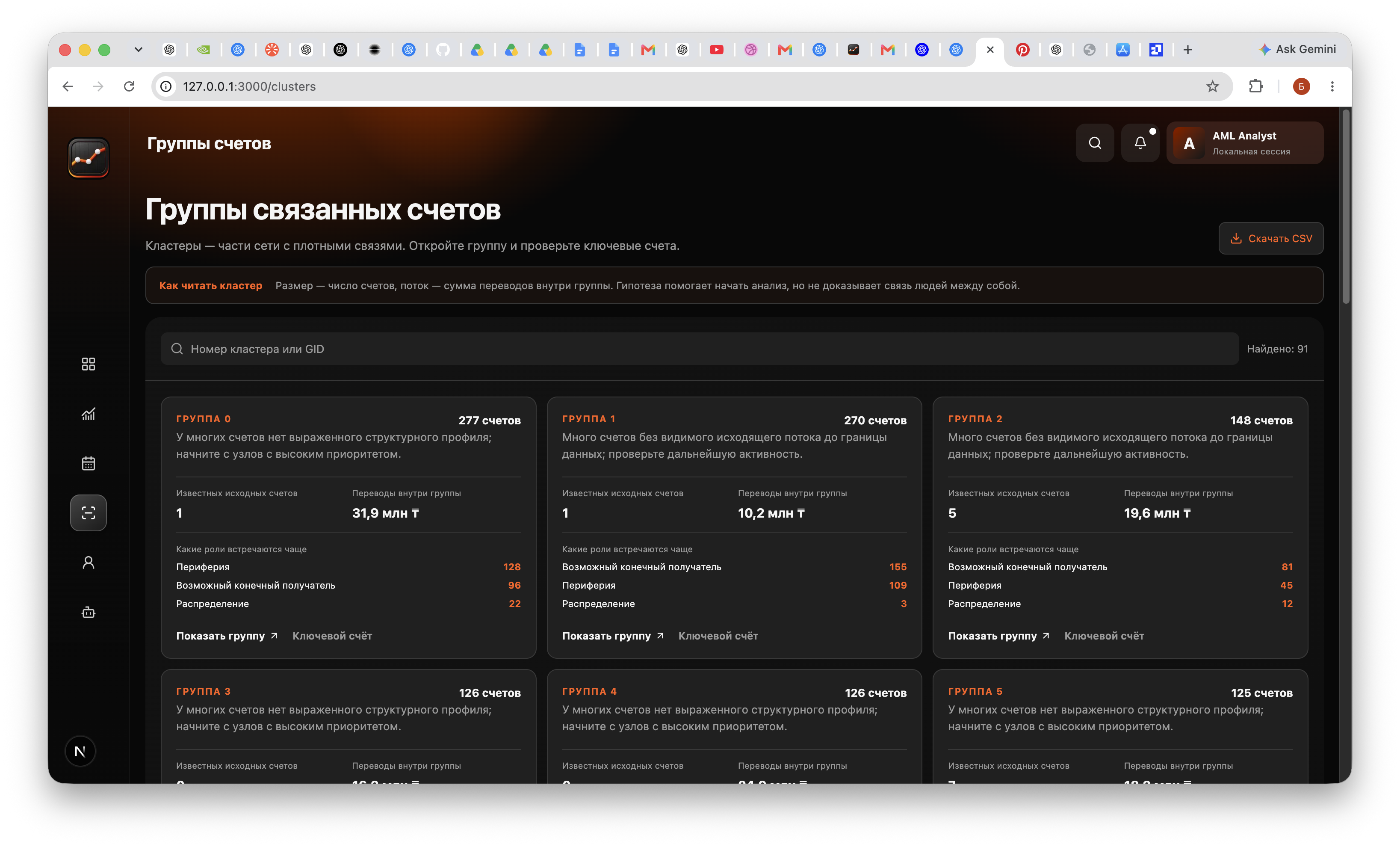Open the AML Analyst account menu
1400x847 pixels.
pos(1244,143)
